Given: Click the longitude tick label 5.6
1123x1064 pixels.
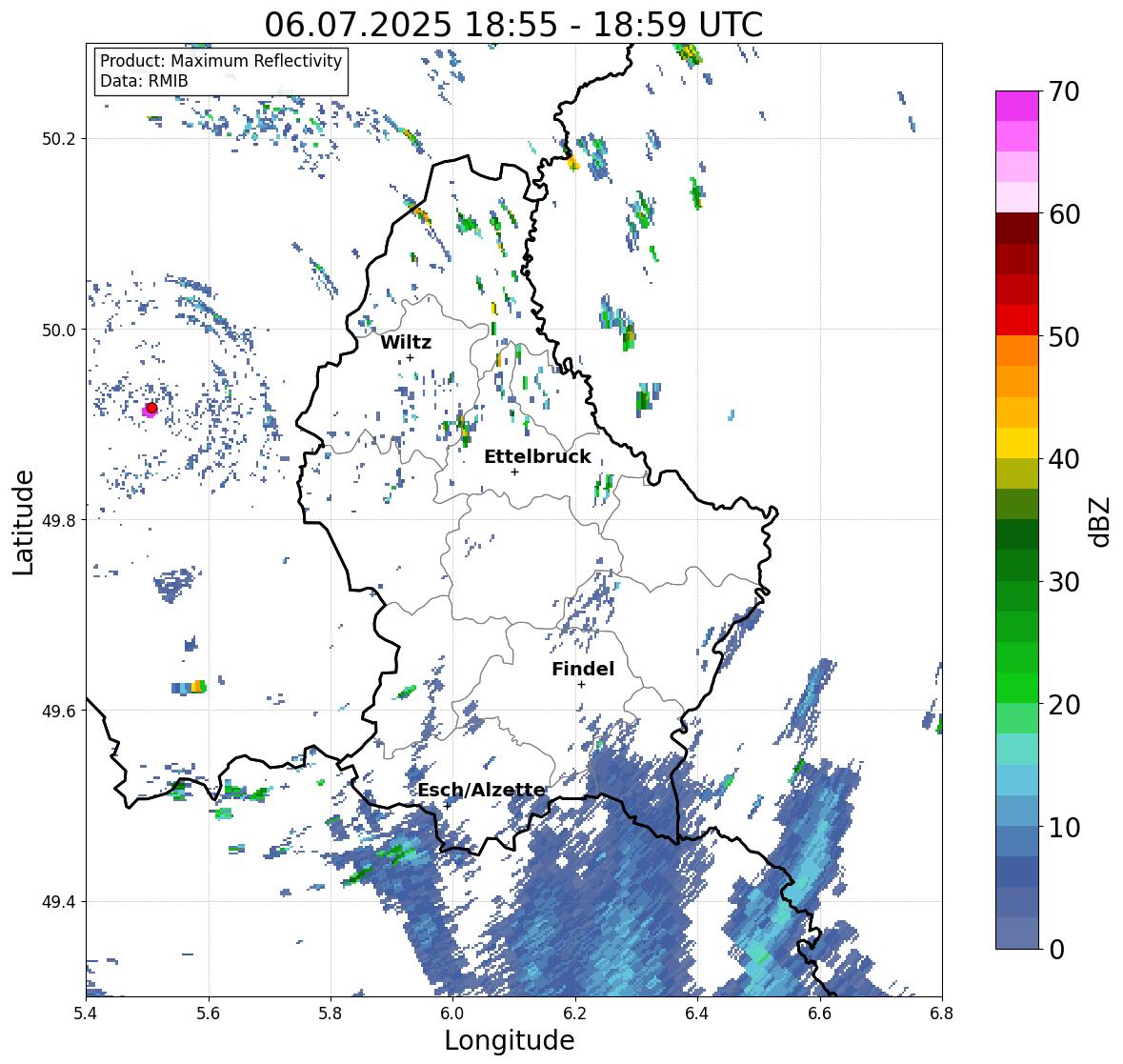Looking at the screenshot, I should coord(209,1013).
